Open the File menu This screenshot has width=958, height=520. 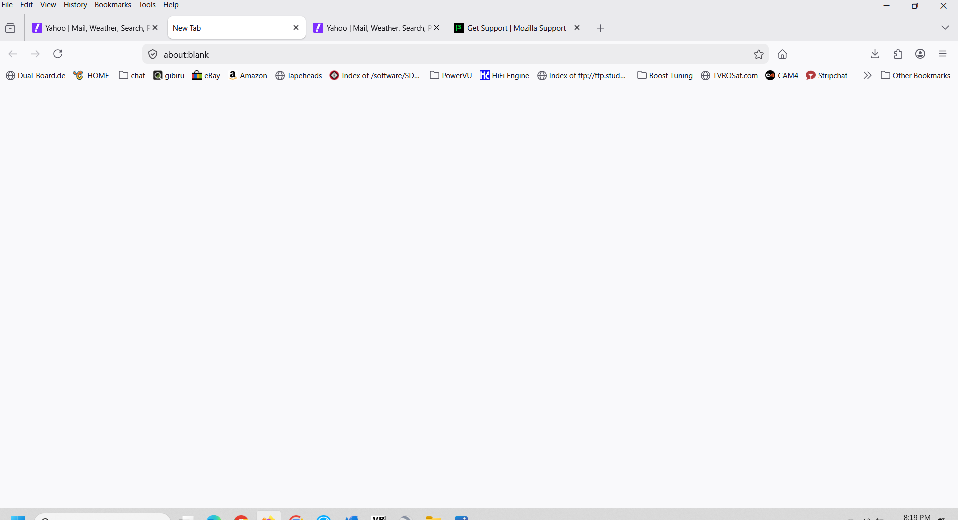click(x=7, y=4)
